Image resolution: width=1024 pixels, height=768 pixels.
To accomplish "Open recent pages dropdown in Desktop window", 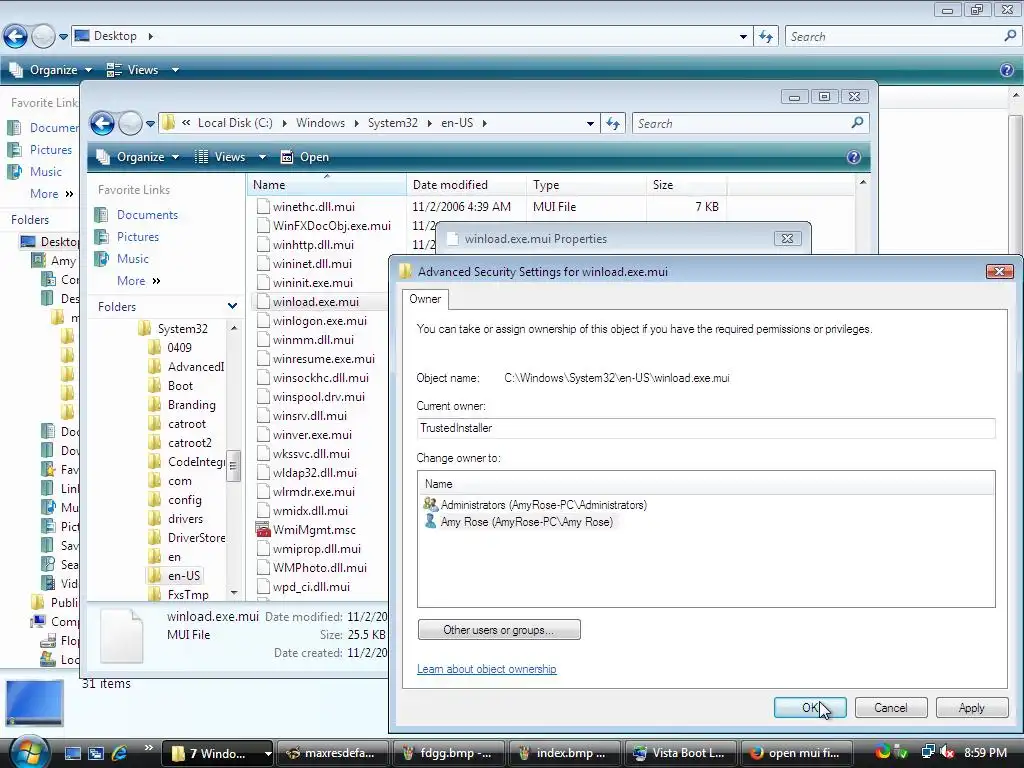I will (x=63, y=37).
